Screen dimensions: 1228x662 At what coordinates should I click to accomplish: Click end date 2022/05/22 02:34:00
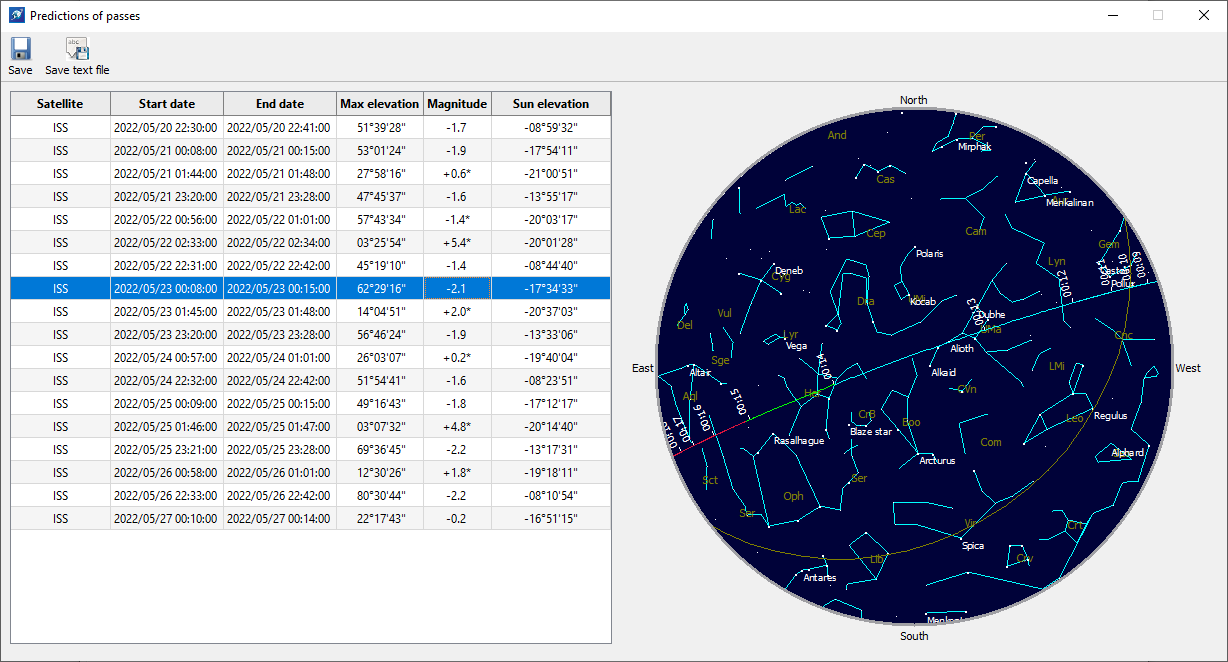click(278, 242)
